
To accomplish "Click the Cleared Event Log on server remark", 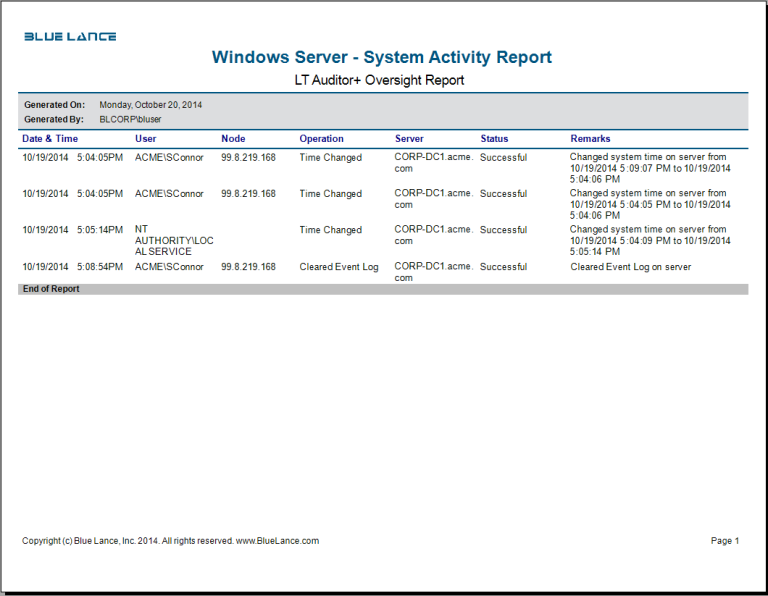I will pyautogui.click(x=631, y=267).
